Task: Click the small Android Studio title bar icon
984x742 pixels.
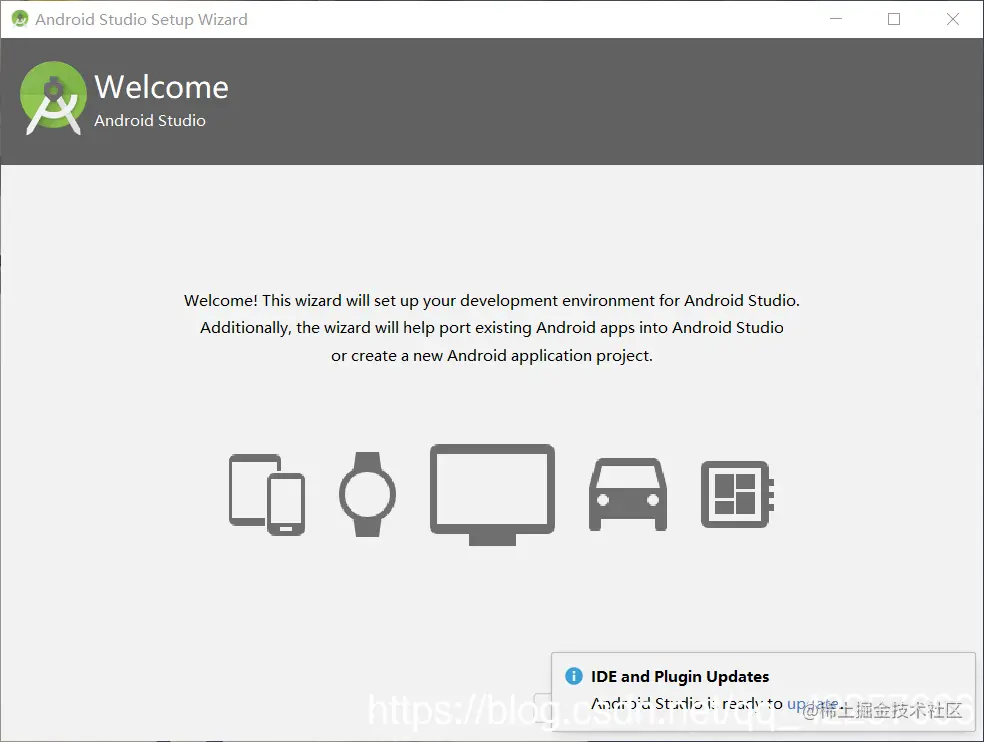Action: pos(20,19)
